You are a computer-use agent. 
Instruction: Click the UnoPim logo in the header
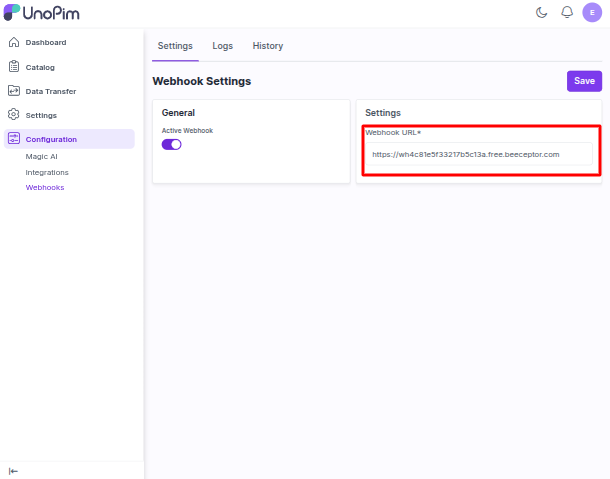(x=42, y=12)
